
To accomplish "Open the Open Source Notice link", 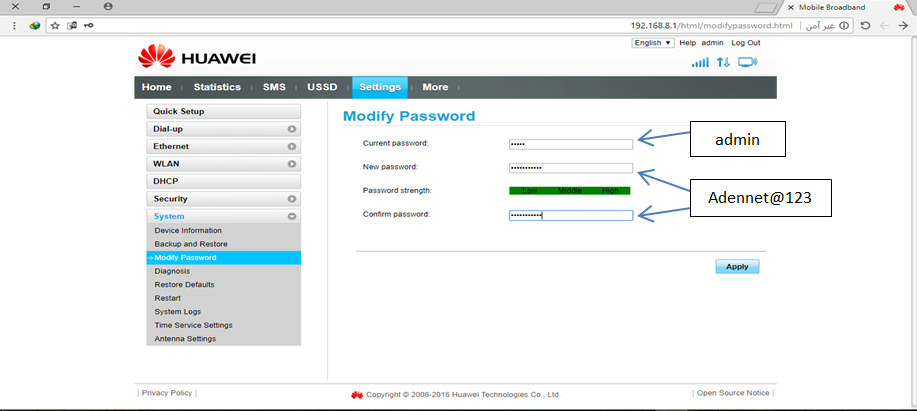I will (x=733, y=393).
